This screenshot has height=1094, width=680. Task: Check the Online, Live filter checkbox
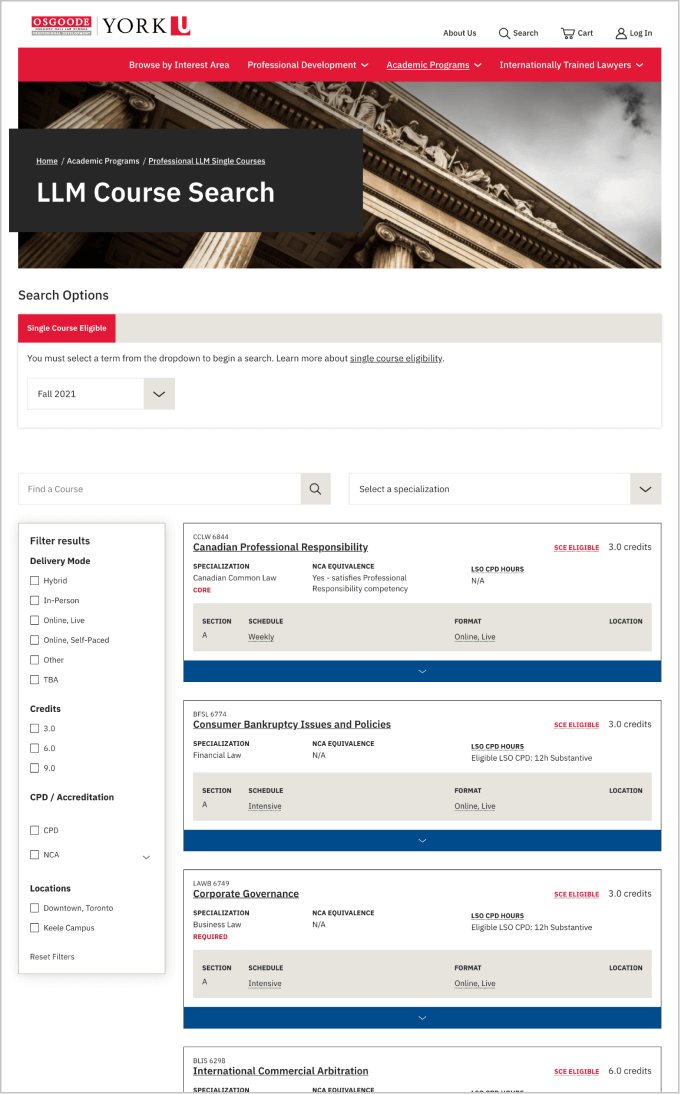tap(34, 620)
